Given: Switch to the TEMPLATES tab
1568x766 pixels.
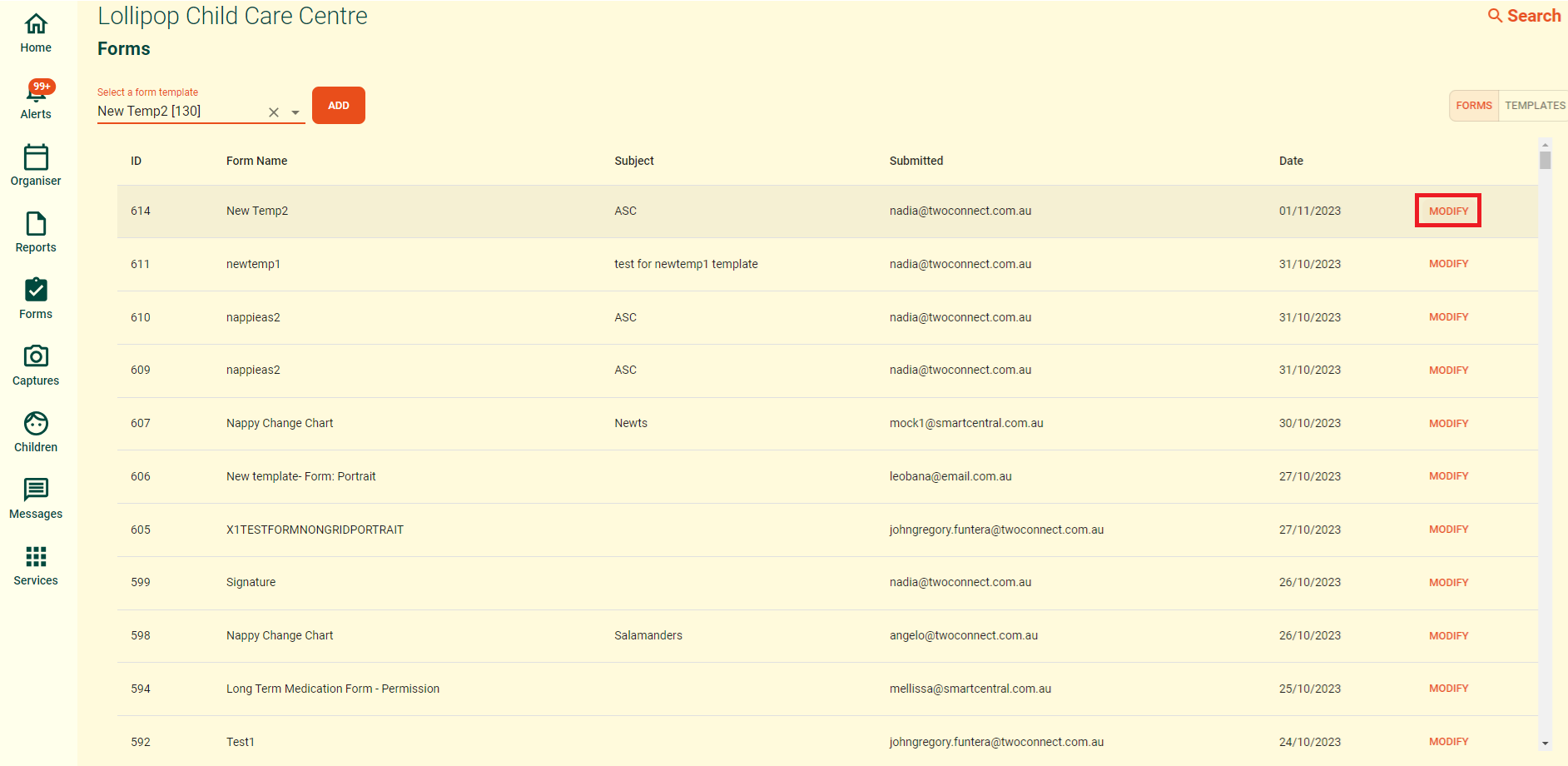Looking at the screenshot, I should pos(1535,106).
